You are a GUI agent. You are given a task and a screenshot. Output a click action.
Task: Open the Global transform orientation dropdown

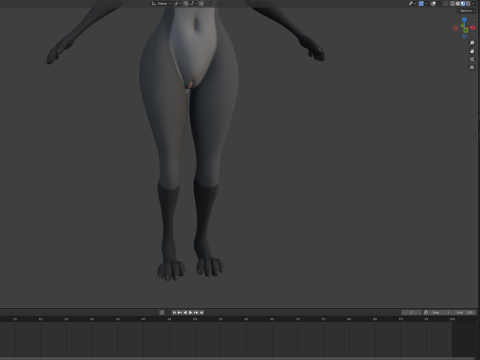pos(161,3)
